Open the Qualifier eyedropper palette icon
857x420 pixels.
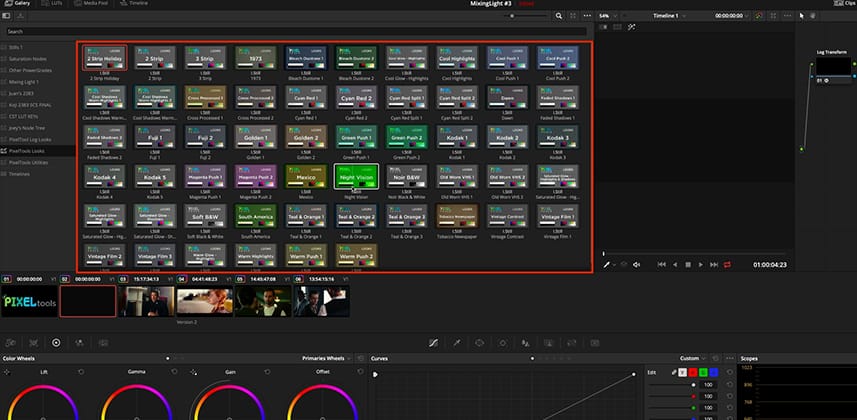coord(456,343)
